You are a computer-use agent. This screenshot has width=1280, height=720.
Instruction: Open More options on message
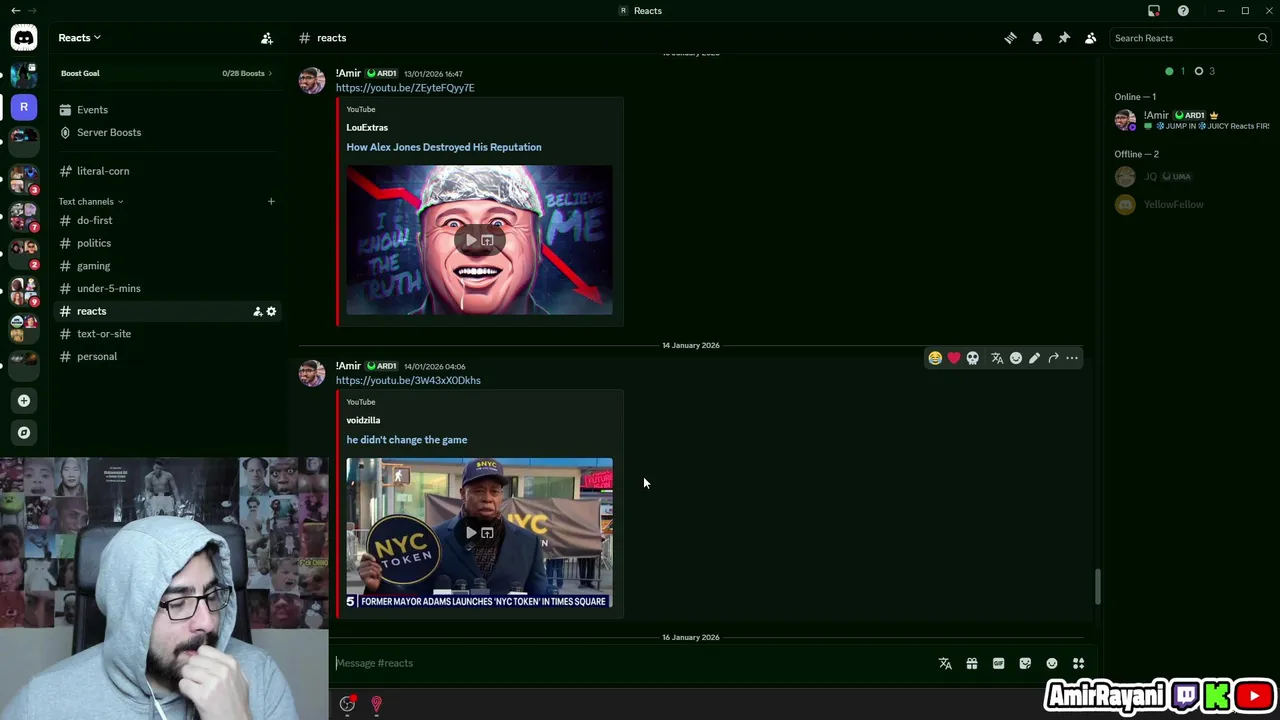click(x=1072, y=358)
